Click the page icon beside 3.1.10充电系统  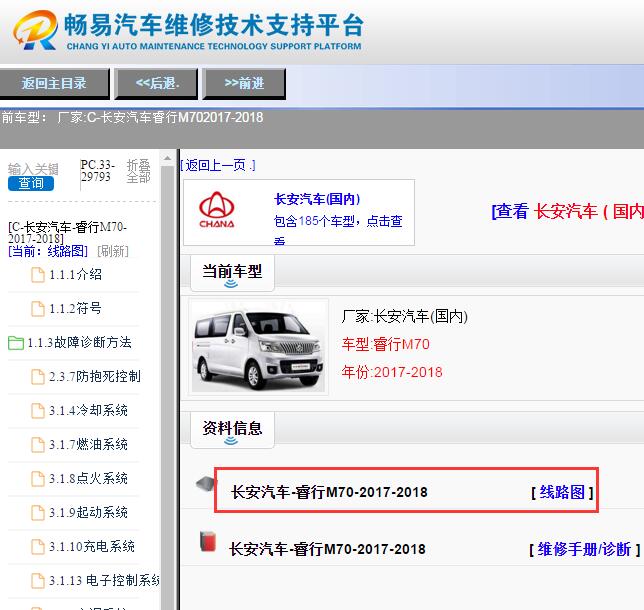(x=38, y=547)
